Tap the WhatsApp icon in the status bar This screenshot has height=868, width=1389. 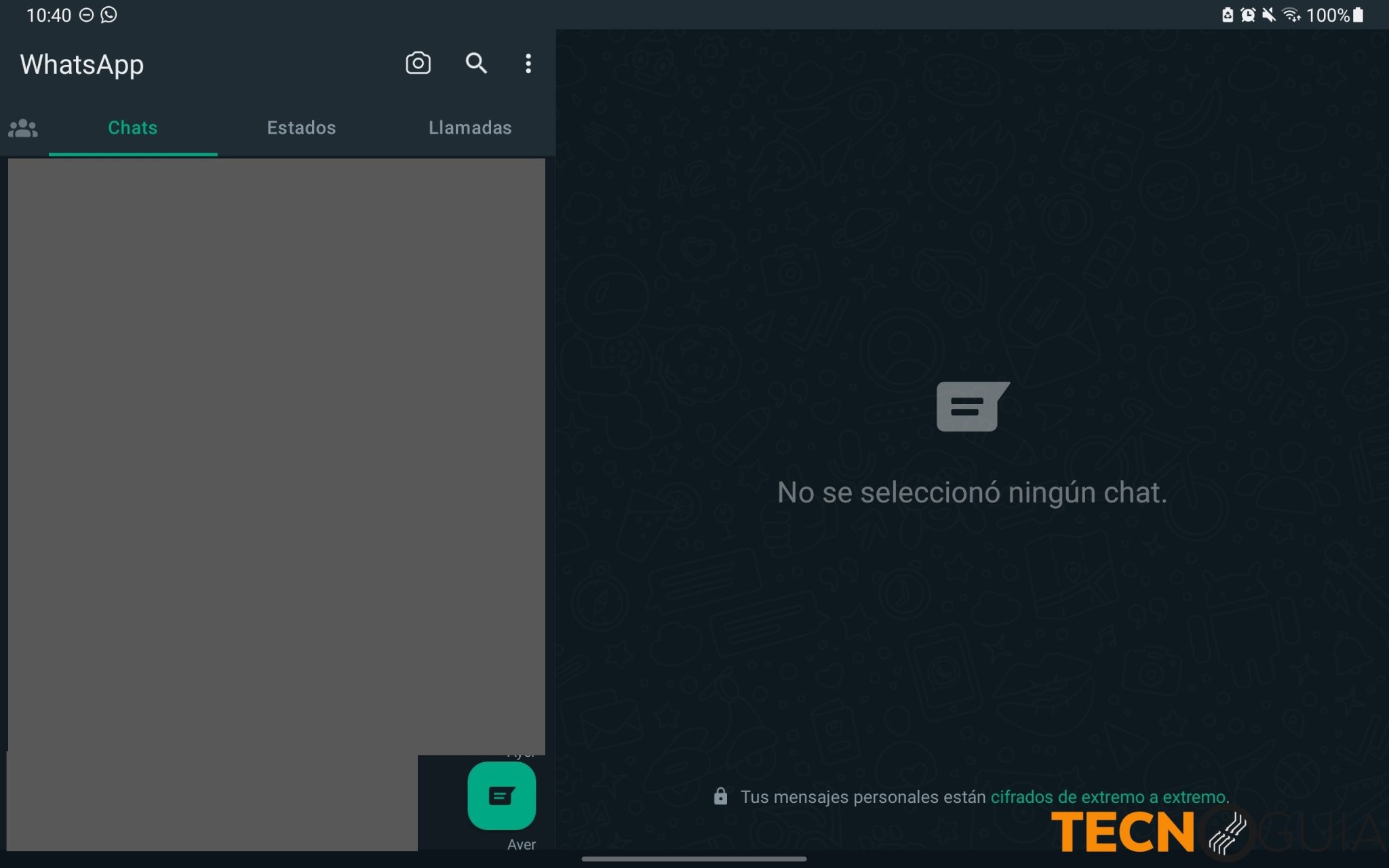109,14
